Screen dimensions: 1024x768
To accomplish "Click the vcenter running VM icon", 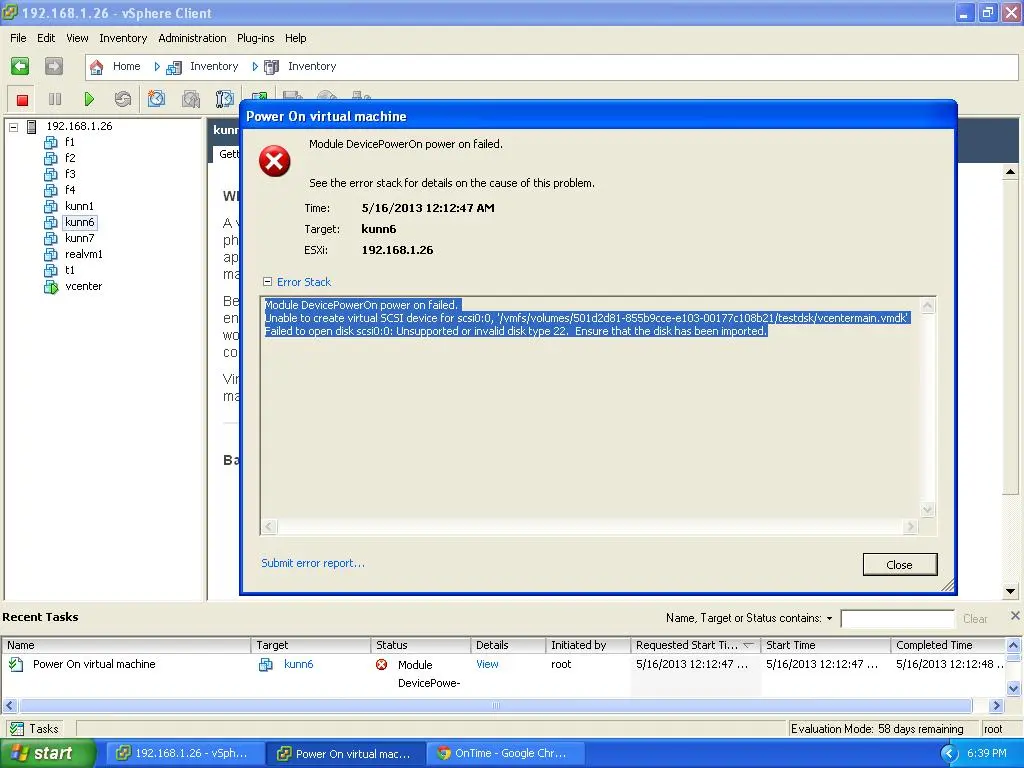I will [51, 287].
